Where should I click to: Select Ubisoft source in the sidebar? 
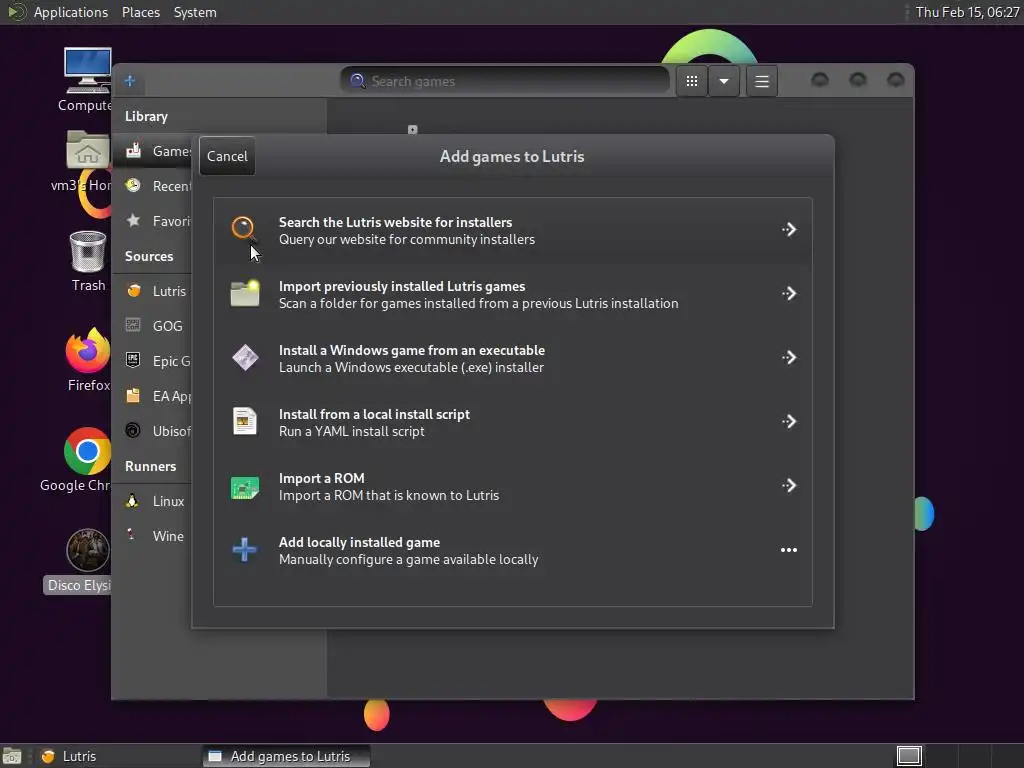152,431
